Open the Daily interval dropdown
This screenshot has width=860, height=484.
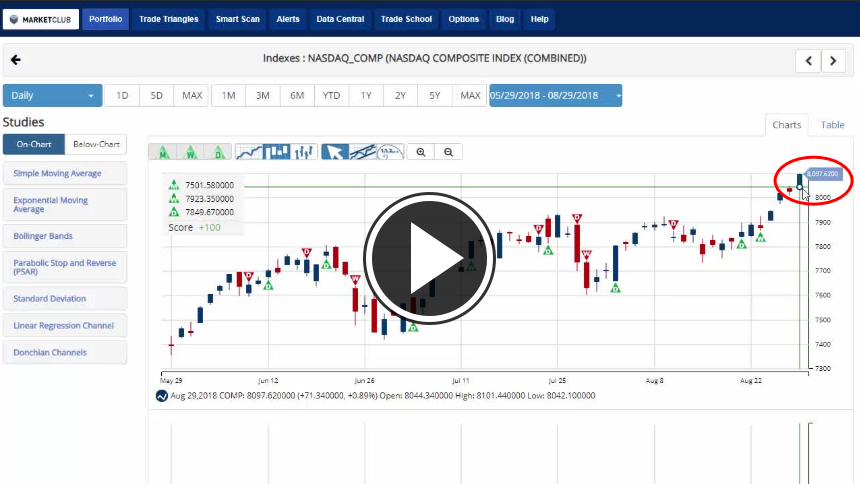(x=53, y=96)
